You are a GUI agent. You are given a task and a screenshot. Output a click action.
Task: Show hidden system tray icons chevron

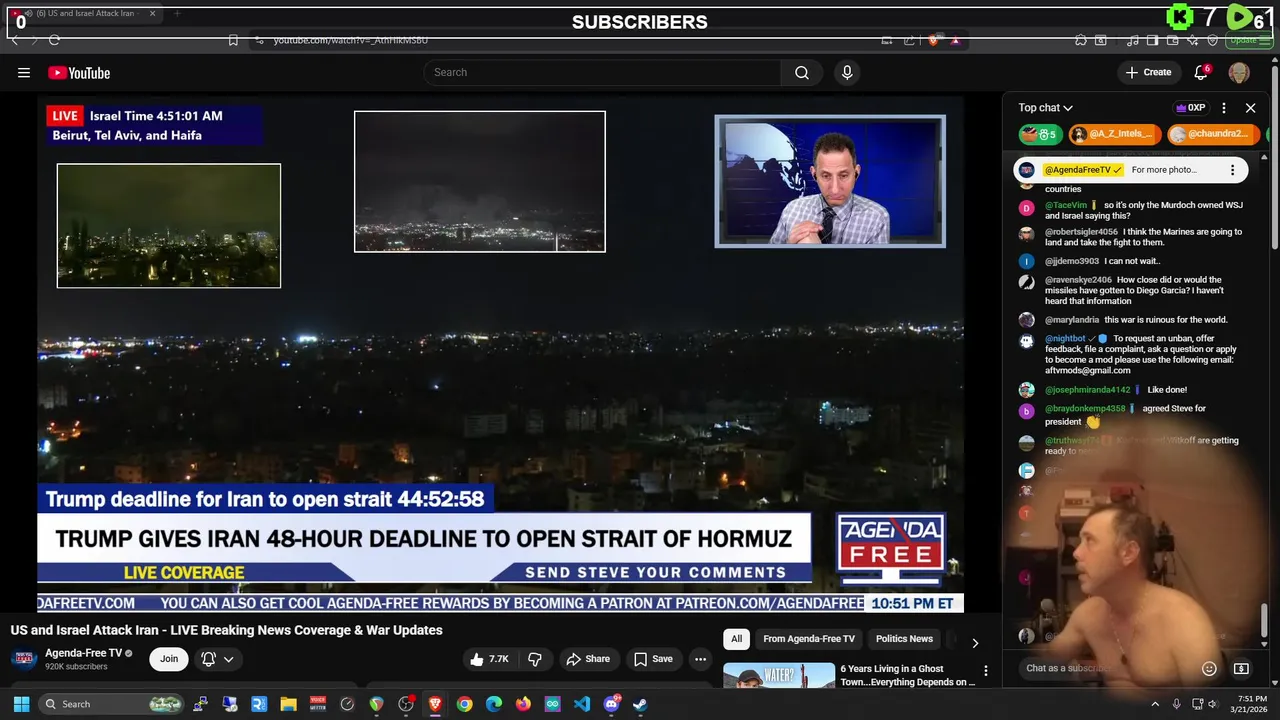1155,704
